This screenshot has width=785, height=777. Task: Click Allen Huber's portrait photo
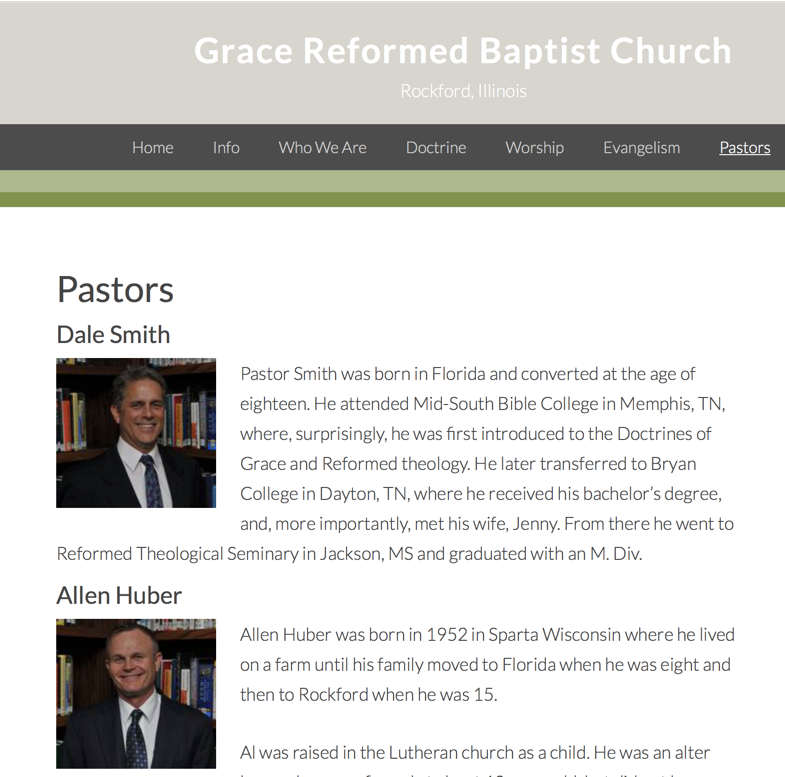pos(136,693)
